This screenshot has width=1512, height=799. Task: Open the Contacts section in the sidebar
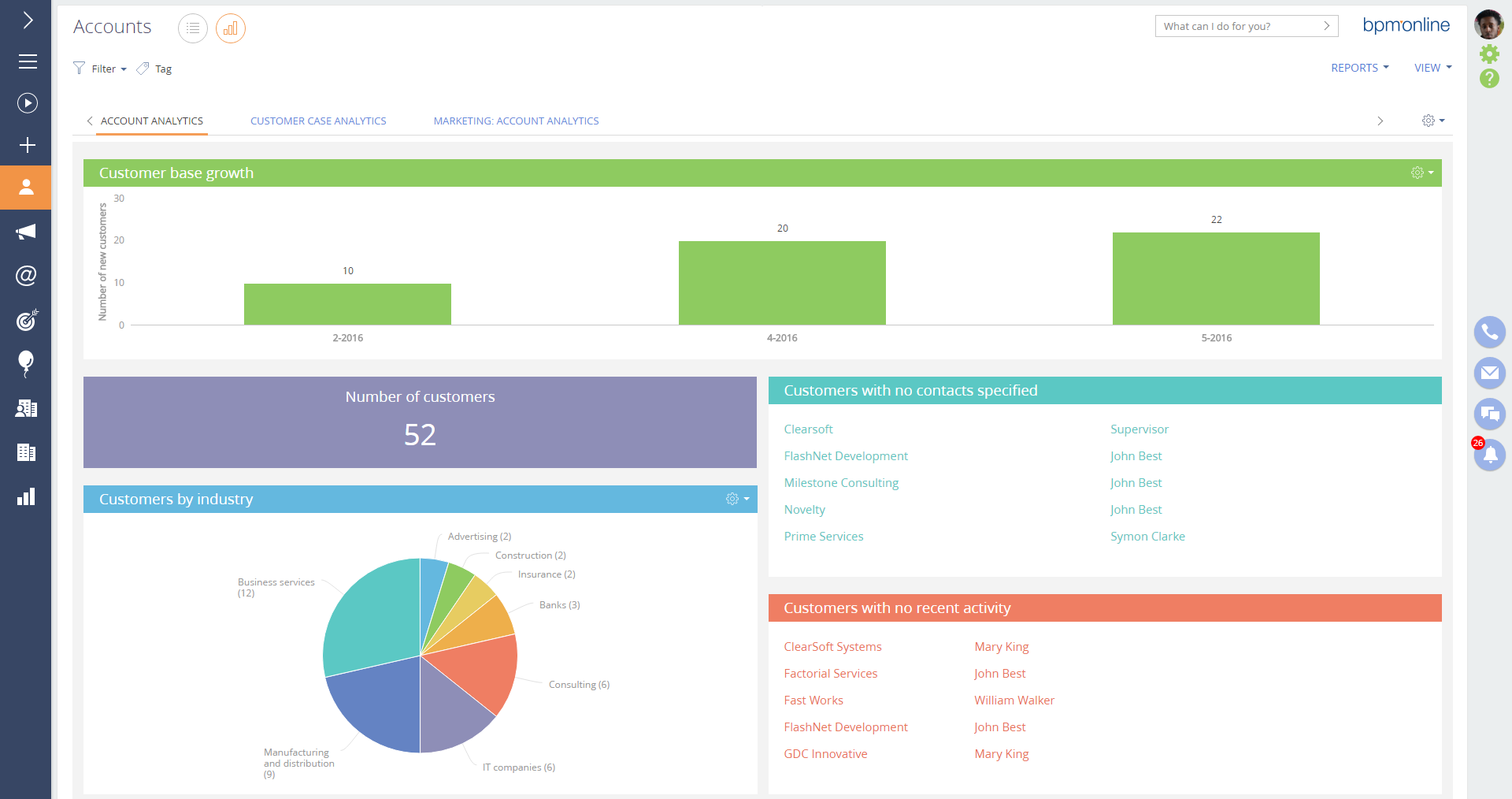(26, 188)
